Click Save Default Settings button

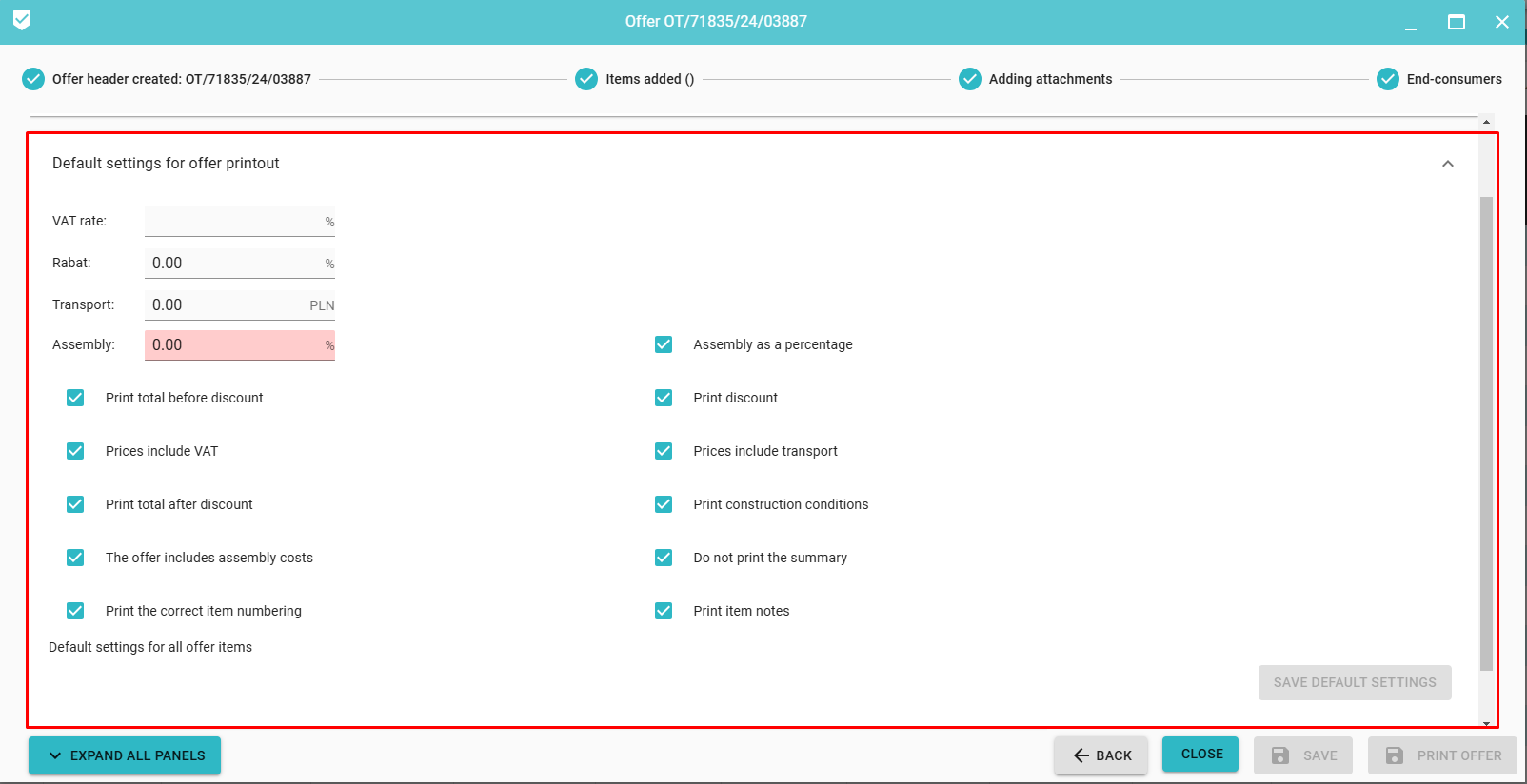pos(1354,682)
